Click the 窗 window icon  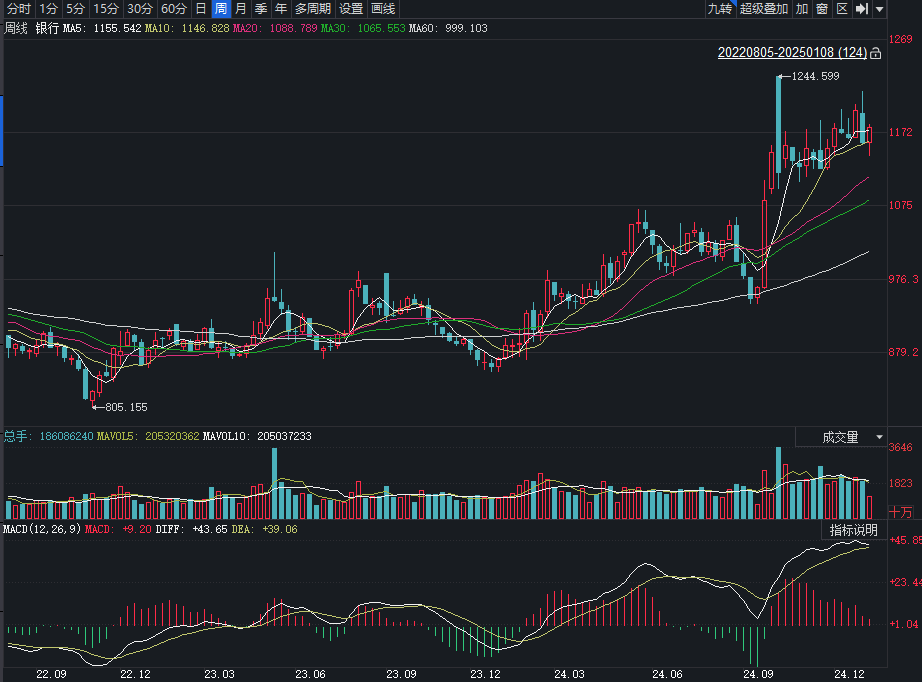pyautogui.click(x=821, y=9)
